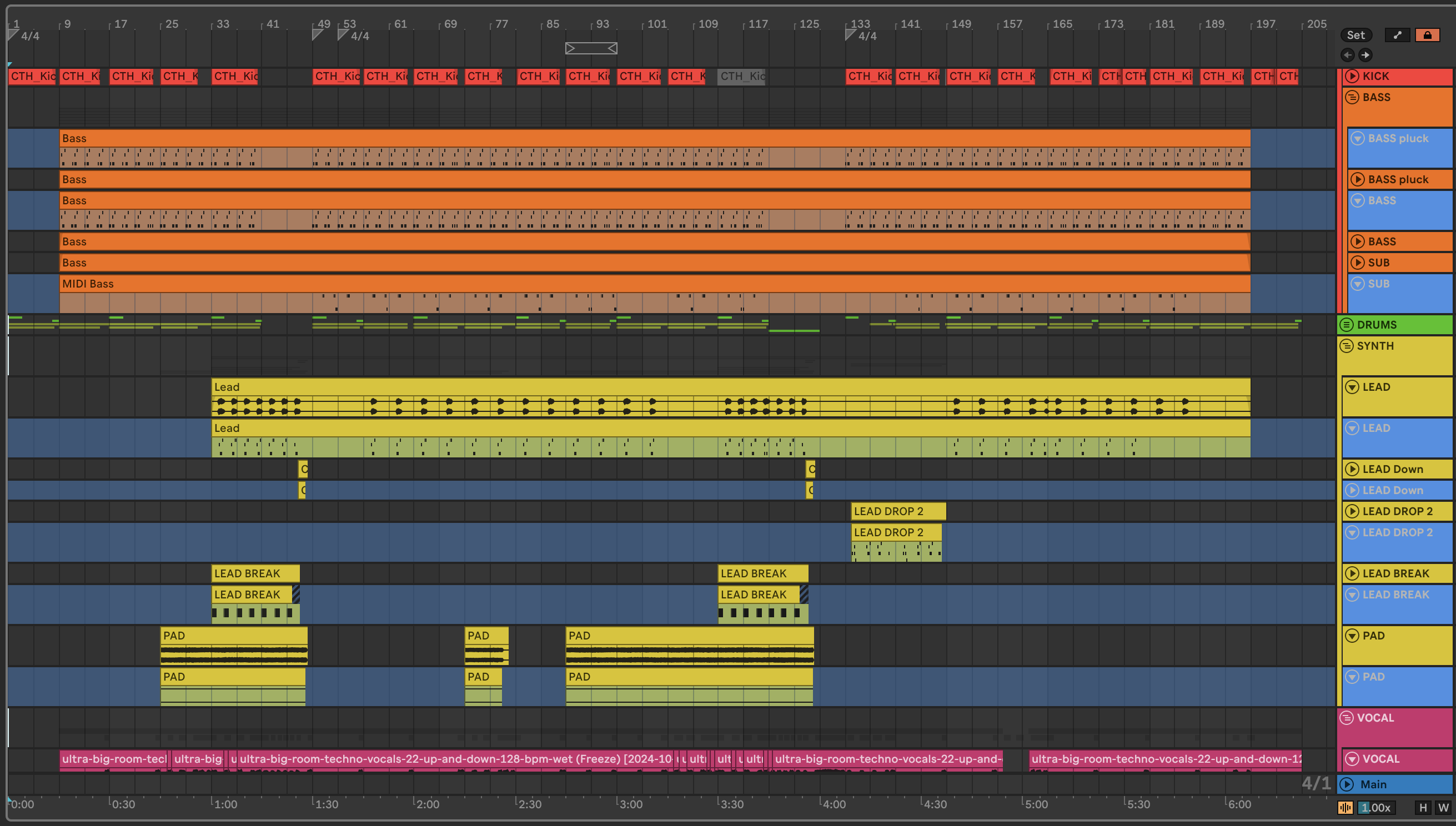Click the 4/1 grid size indicator

click(1316, 783)
